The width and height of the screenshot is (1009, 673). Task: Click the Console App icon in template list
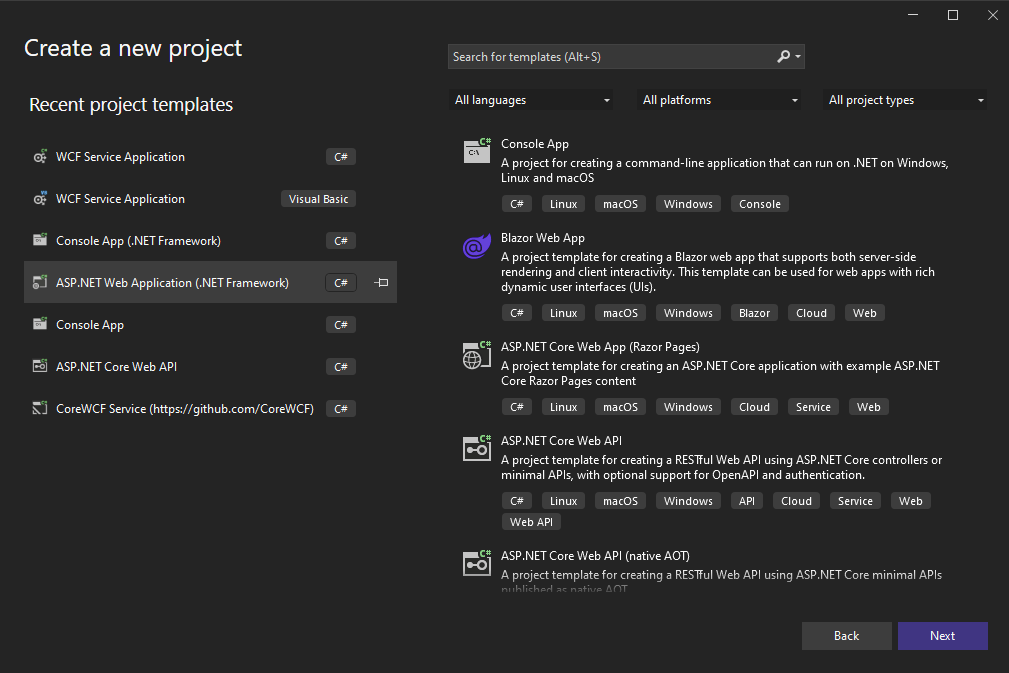477,151
